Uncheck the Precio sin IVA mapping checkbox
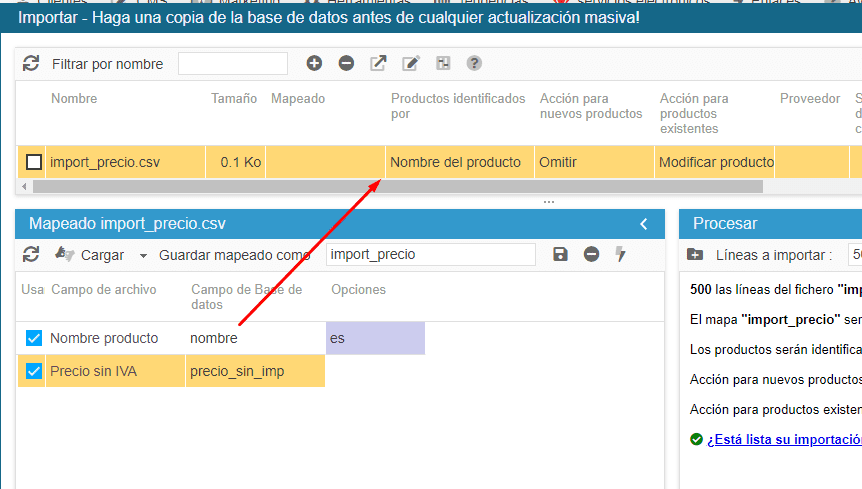862x489 pixels. [34, 372]
